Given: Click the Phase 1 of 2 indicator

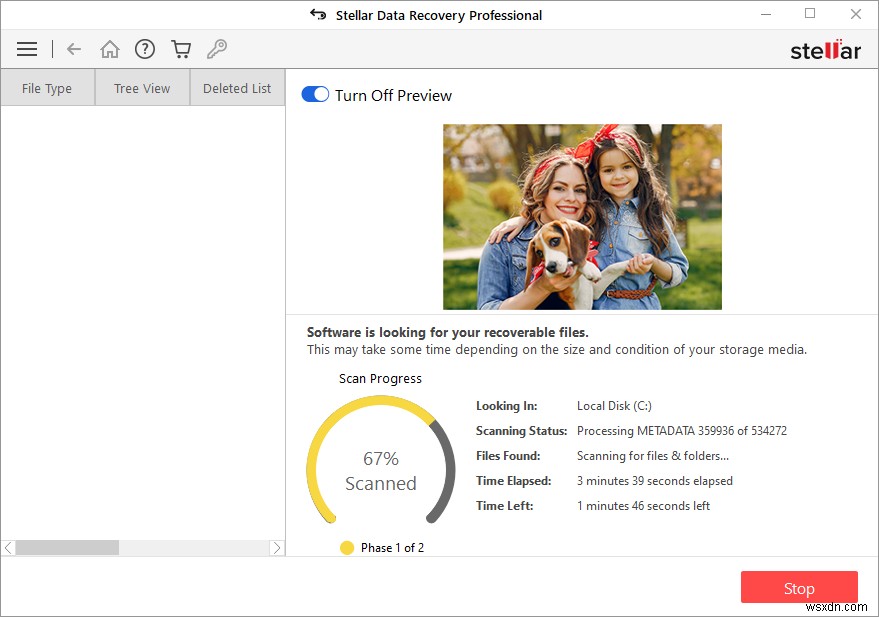Looking at the screenshot, I should 382,547.
